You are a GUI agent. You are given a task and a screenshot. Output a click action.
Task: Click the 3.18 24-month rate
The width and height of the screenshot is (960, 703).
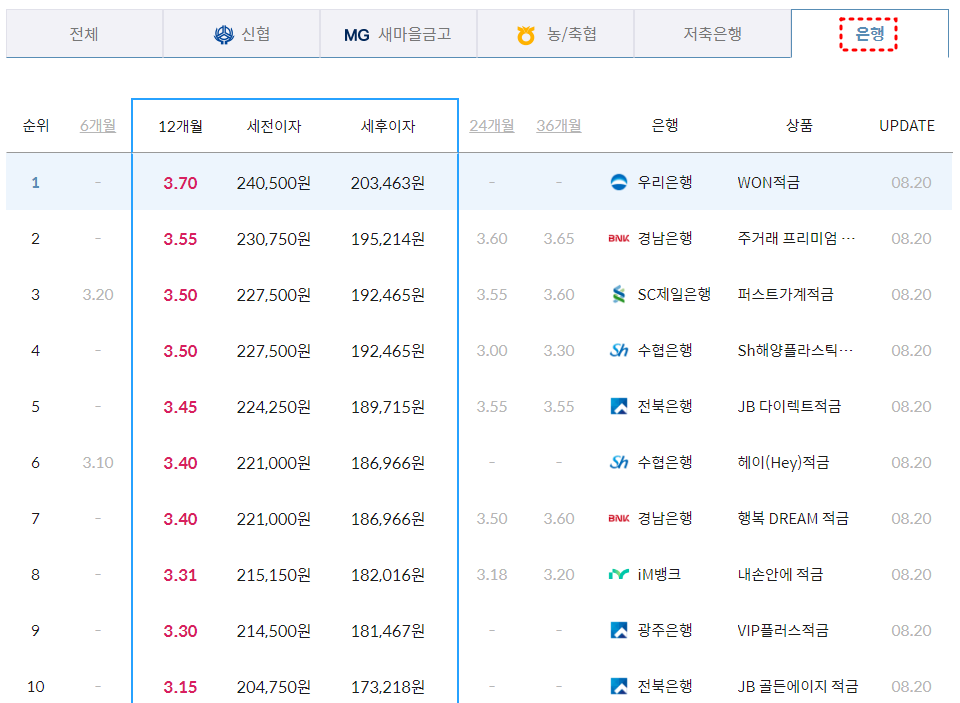click(492, 574)
